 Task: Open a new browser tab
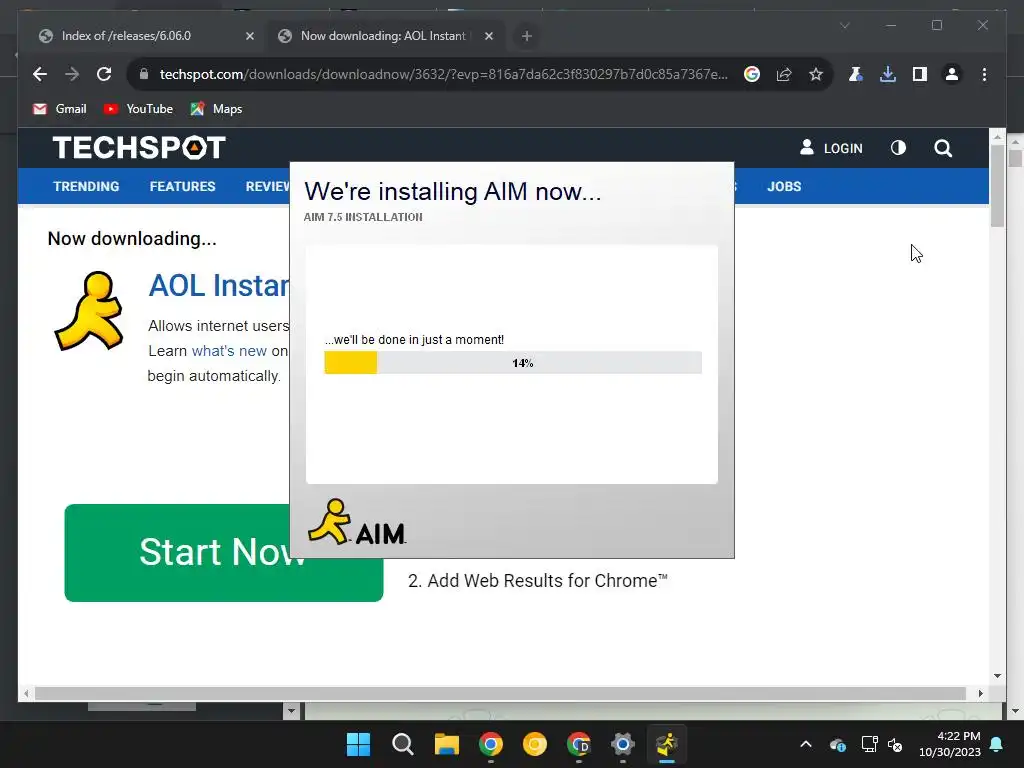coord(527,37)
